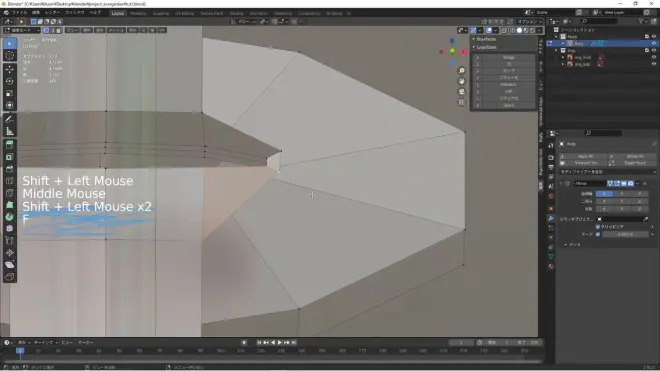The width and height of the screenshot is (660, 371).
Task: Hide the Body object via eye icon
Action: [654, 43]
